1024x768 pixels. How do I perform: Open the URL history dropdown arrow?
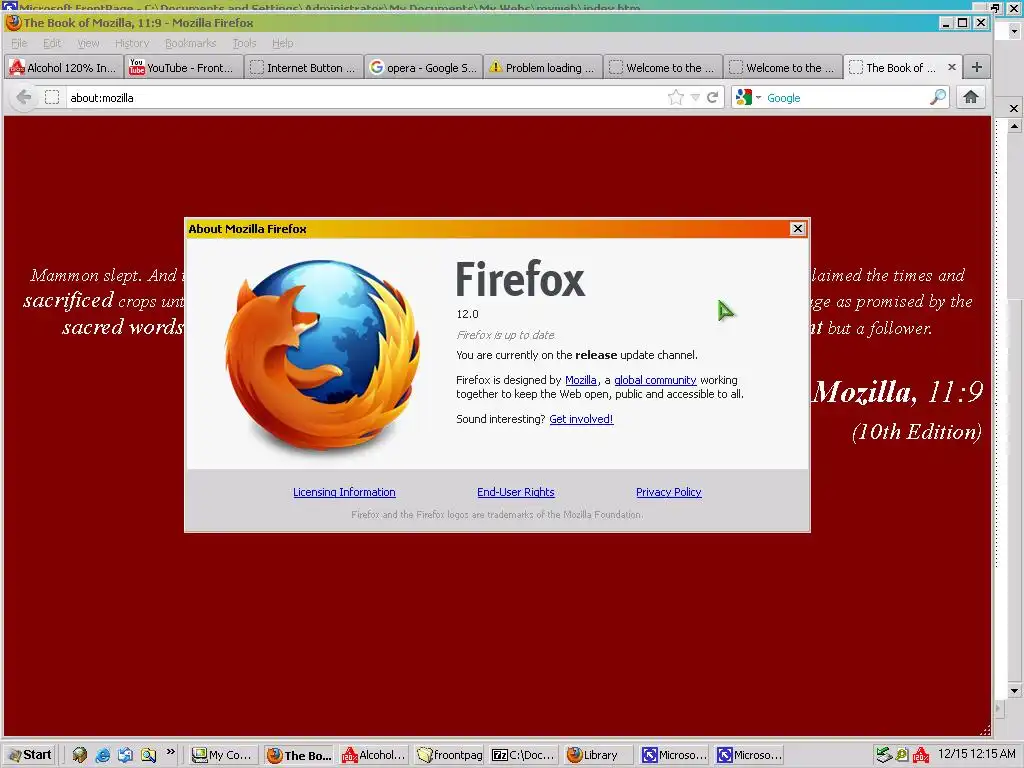695,98
